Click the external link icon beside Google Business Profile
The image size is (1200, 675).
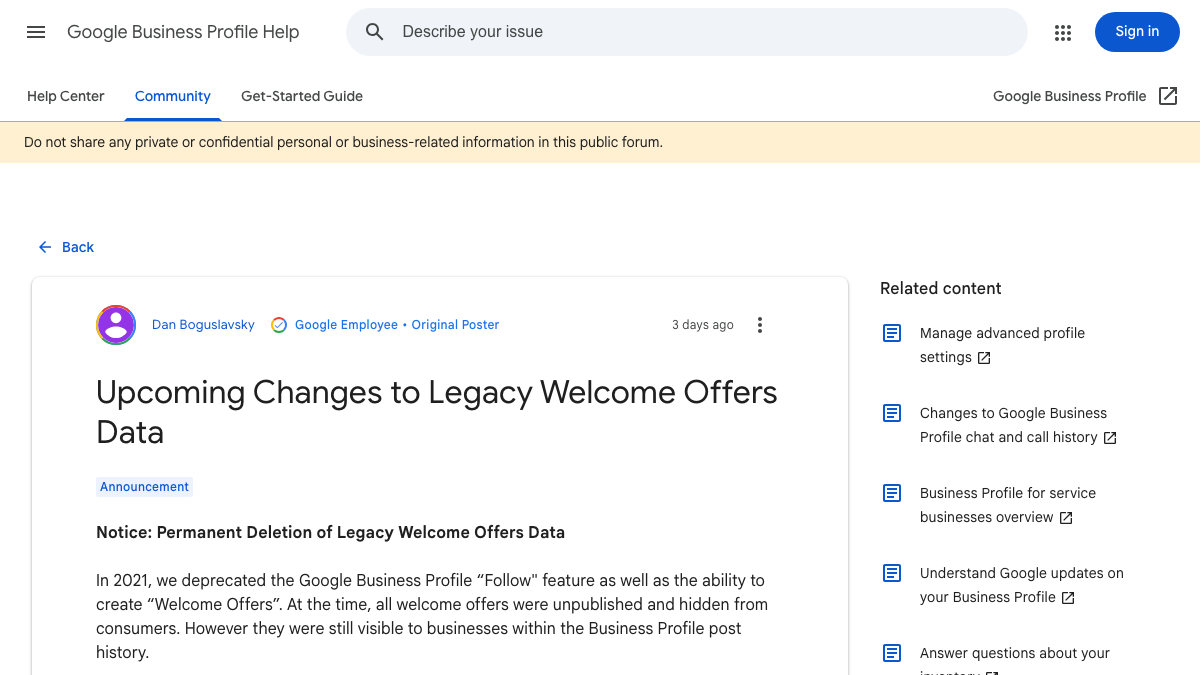coord(1168,96)
